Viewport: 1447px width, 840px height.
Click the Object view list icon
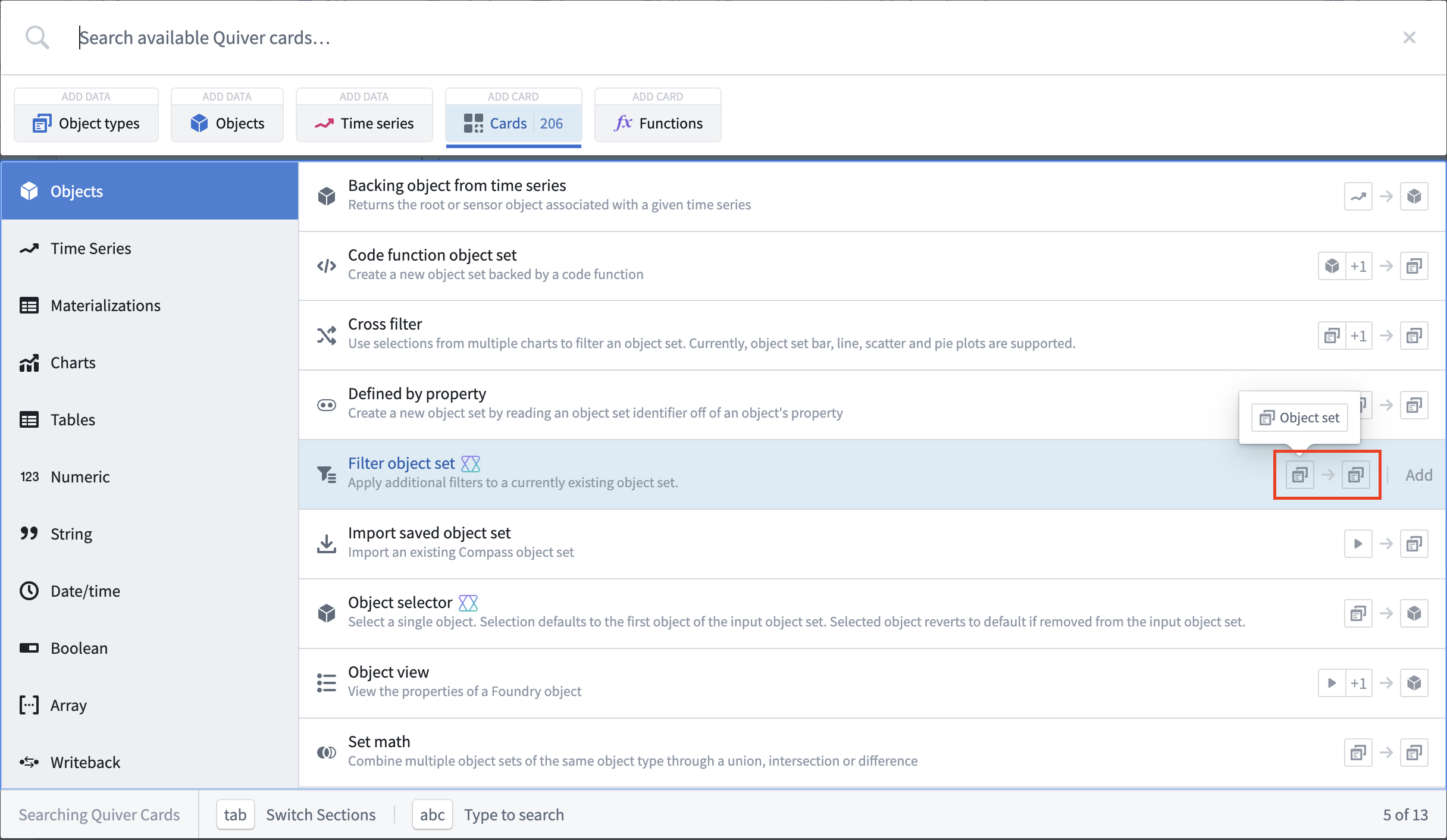click(x=327, y=682)
